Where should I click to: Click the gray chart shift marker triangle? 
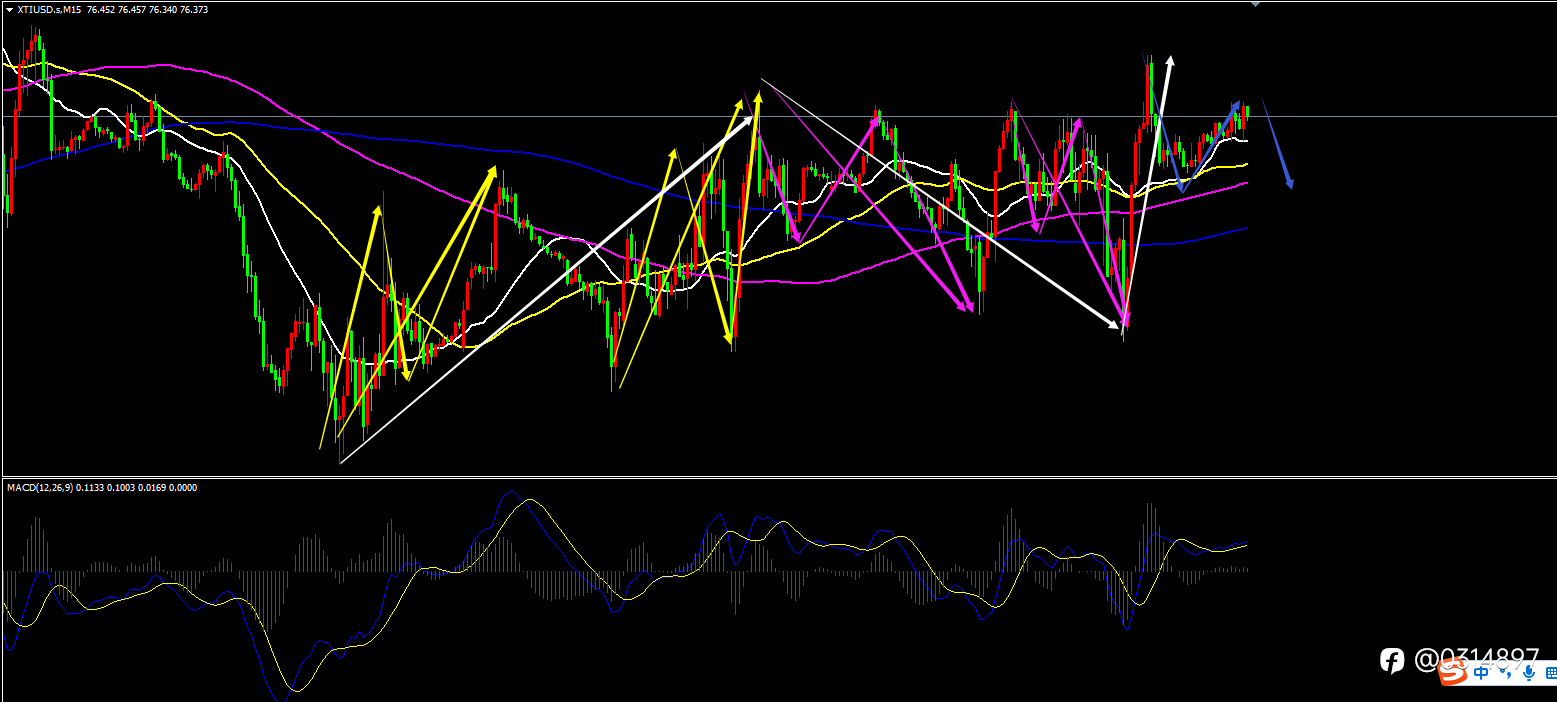[x=1255, y=5]
